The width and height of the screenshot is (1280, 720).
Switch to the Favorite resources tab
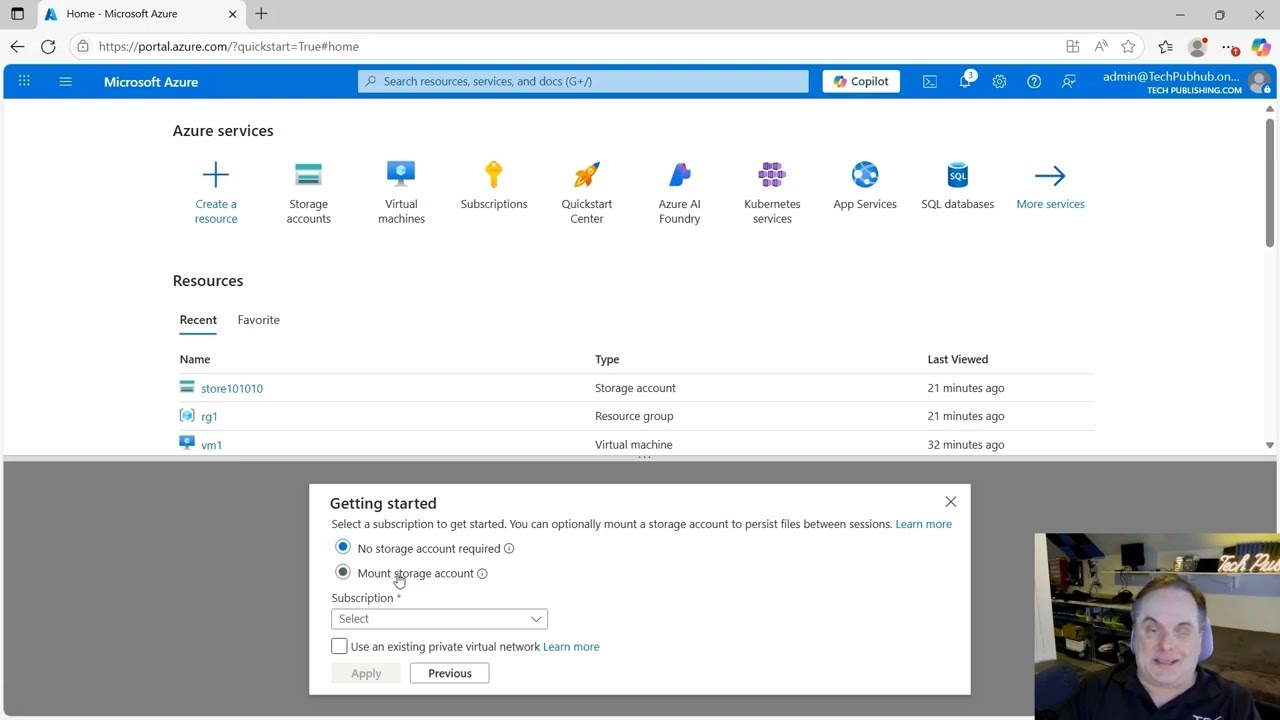tap(259, 320)
